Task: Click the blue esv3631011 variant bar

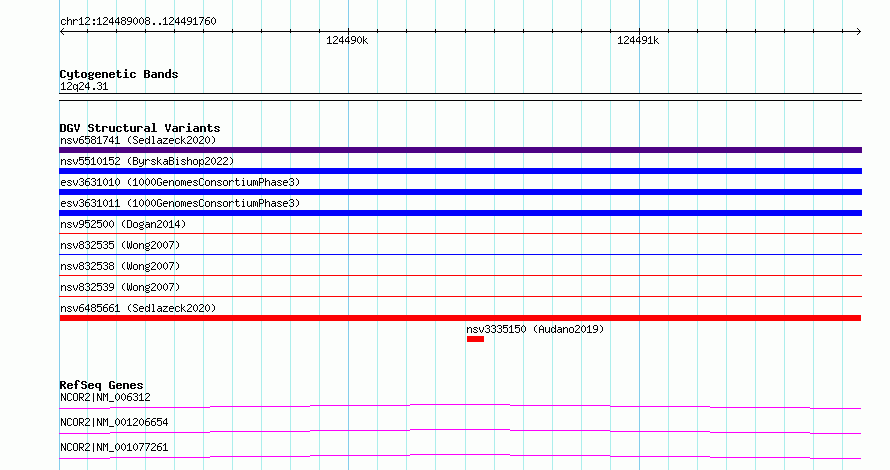Action: coord(460,213)
